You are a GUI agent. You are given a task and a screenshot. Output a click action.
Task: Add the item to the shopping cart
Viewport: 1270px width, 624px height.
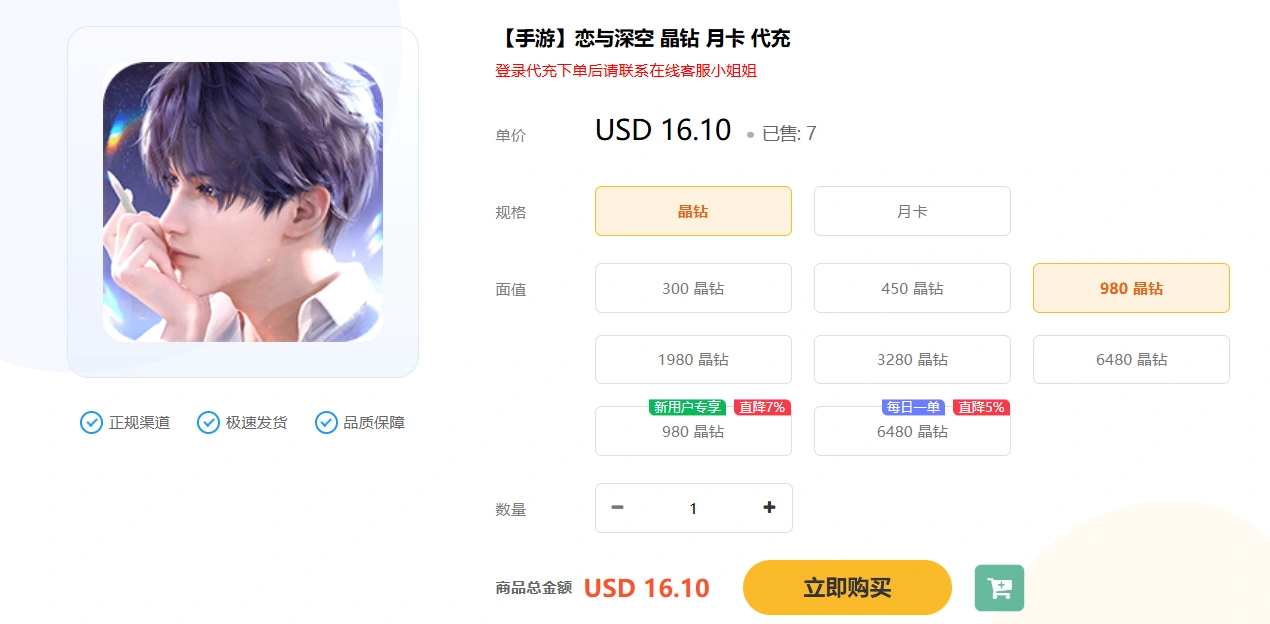coord(999,588)
